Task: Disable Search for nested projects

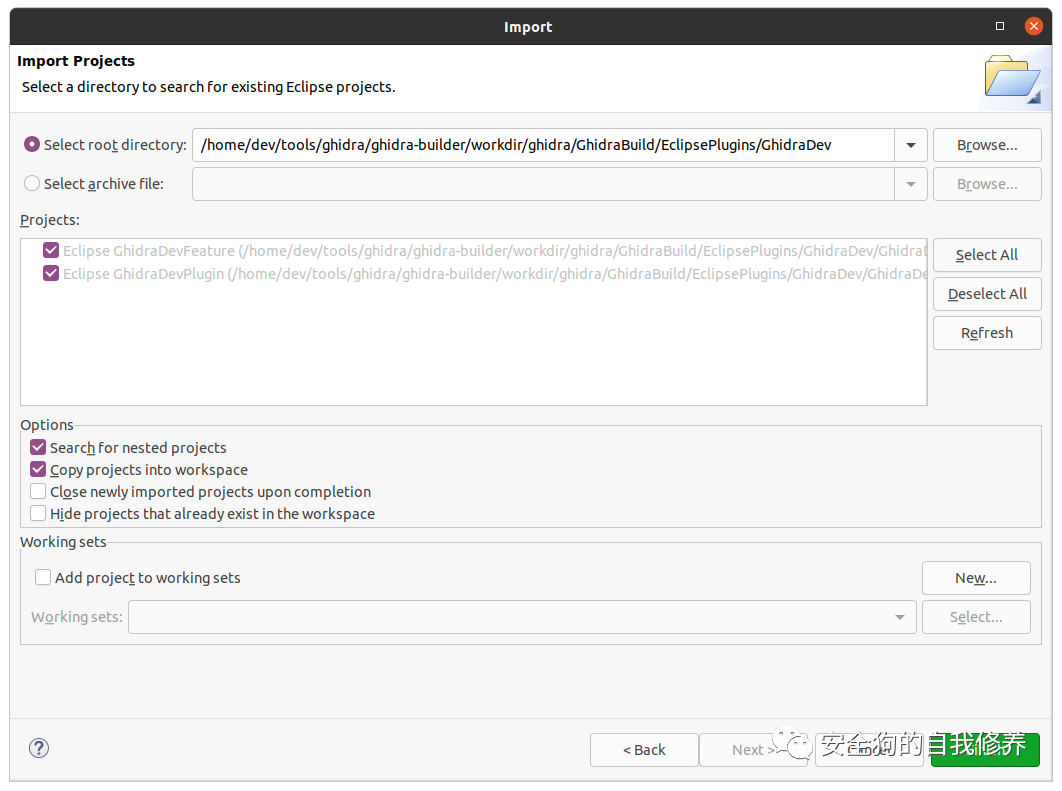Action: [38, 448]
